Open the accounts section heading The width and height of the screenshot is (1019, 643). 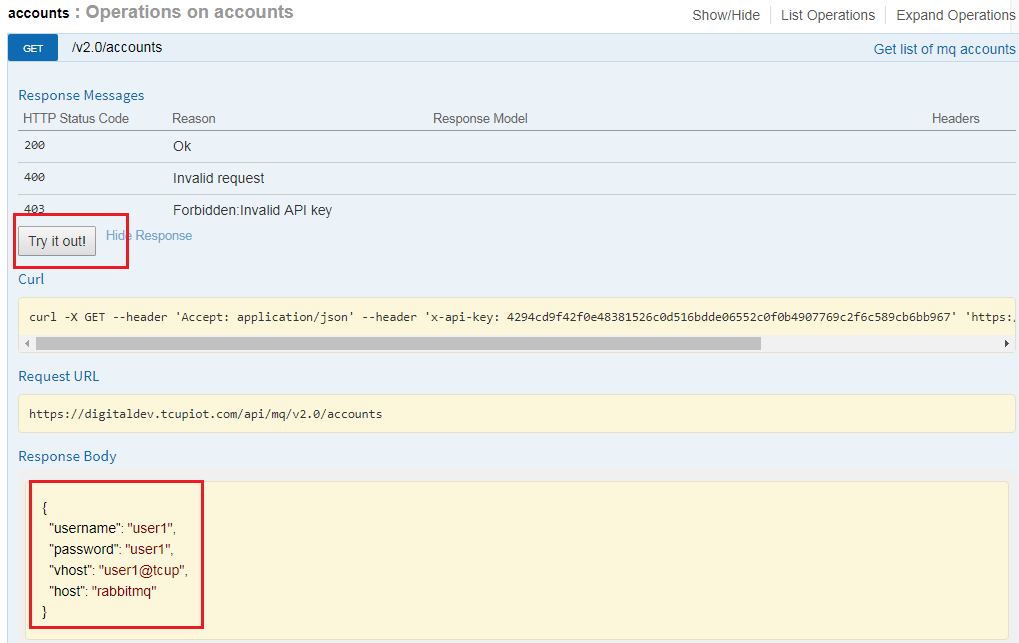click(x=38, y=13)
